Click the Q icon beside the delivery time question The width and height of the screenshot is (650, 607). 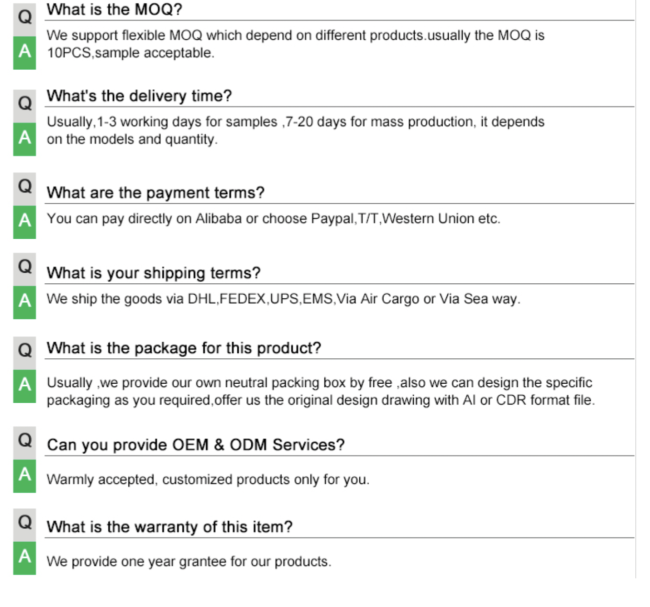(x=24, y=106)
